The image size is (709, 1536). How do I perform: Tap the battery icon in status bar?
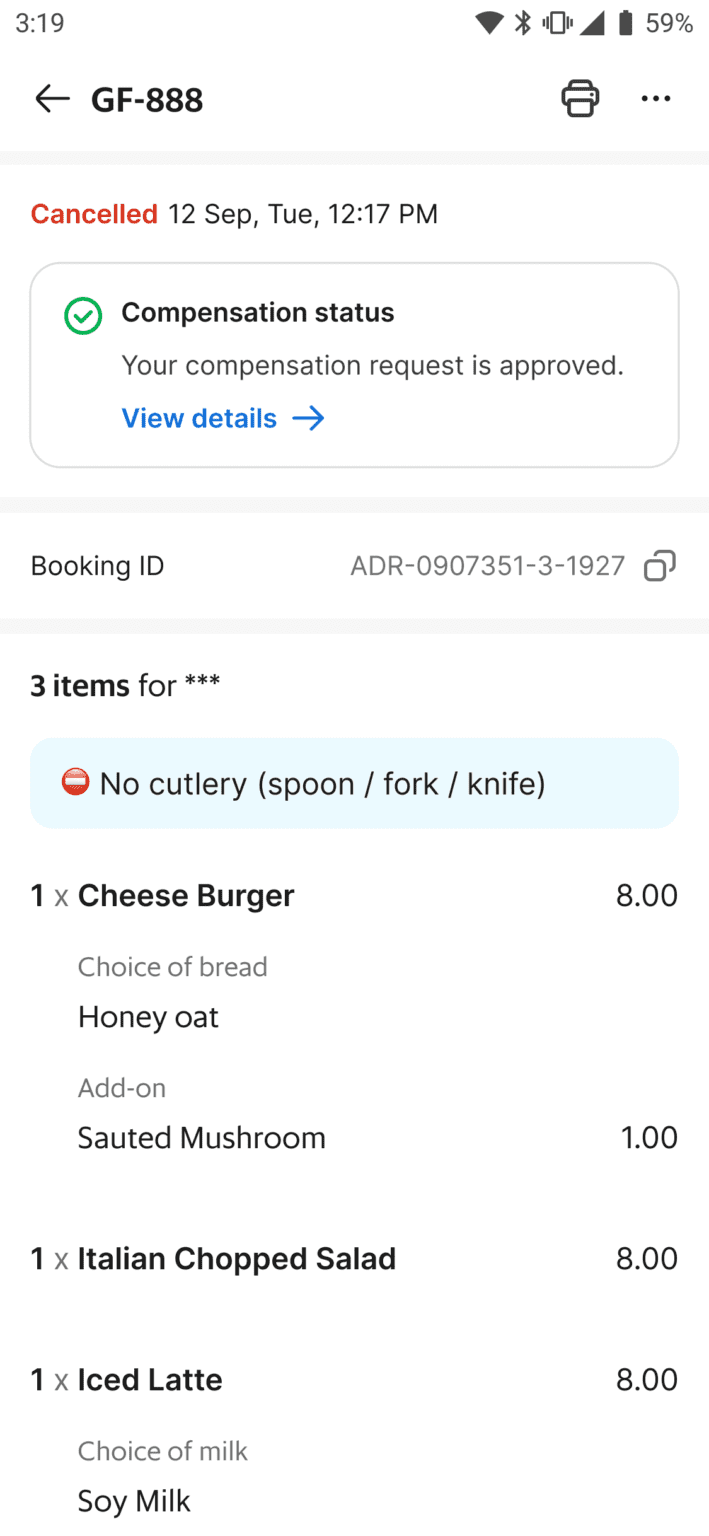tap(626, 24)
